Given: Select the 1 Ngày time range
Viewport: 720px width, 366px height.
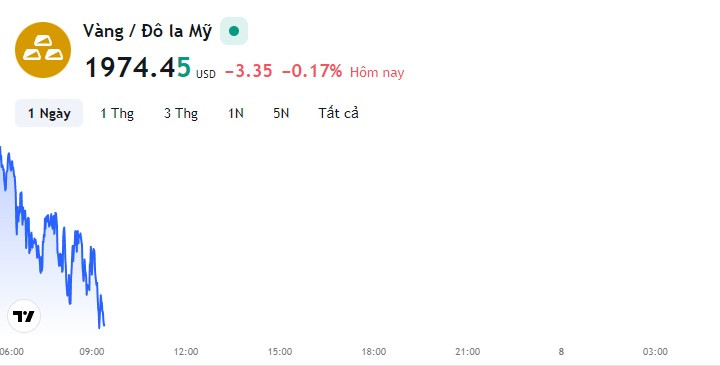Looking at the screenshot, I should click(49, 113).
